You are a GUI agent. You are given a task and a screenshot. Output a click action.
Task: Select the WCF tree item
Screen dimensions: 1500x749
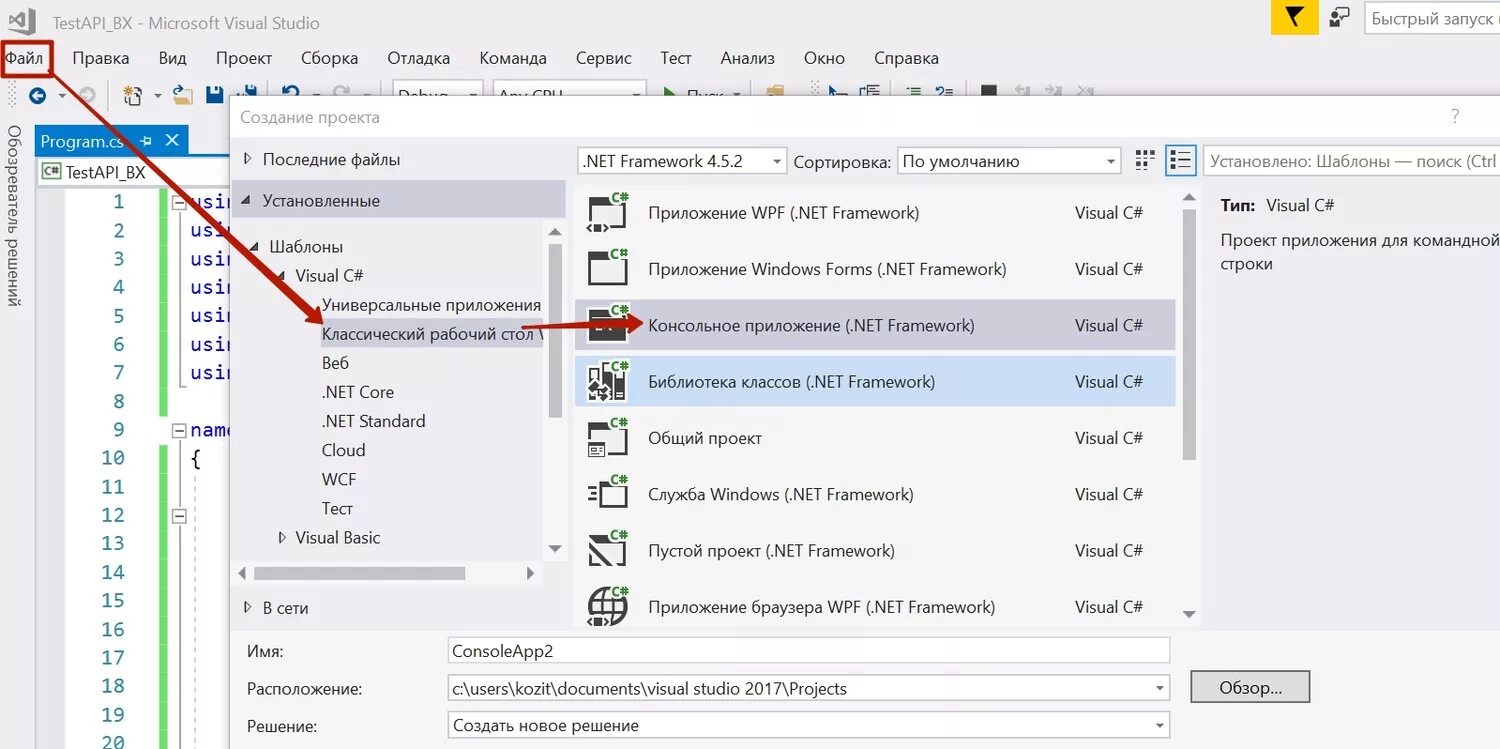[339, 479]
